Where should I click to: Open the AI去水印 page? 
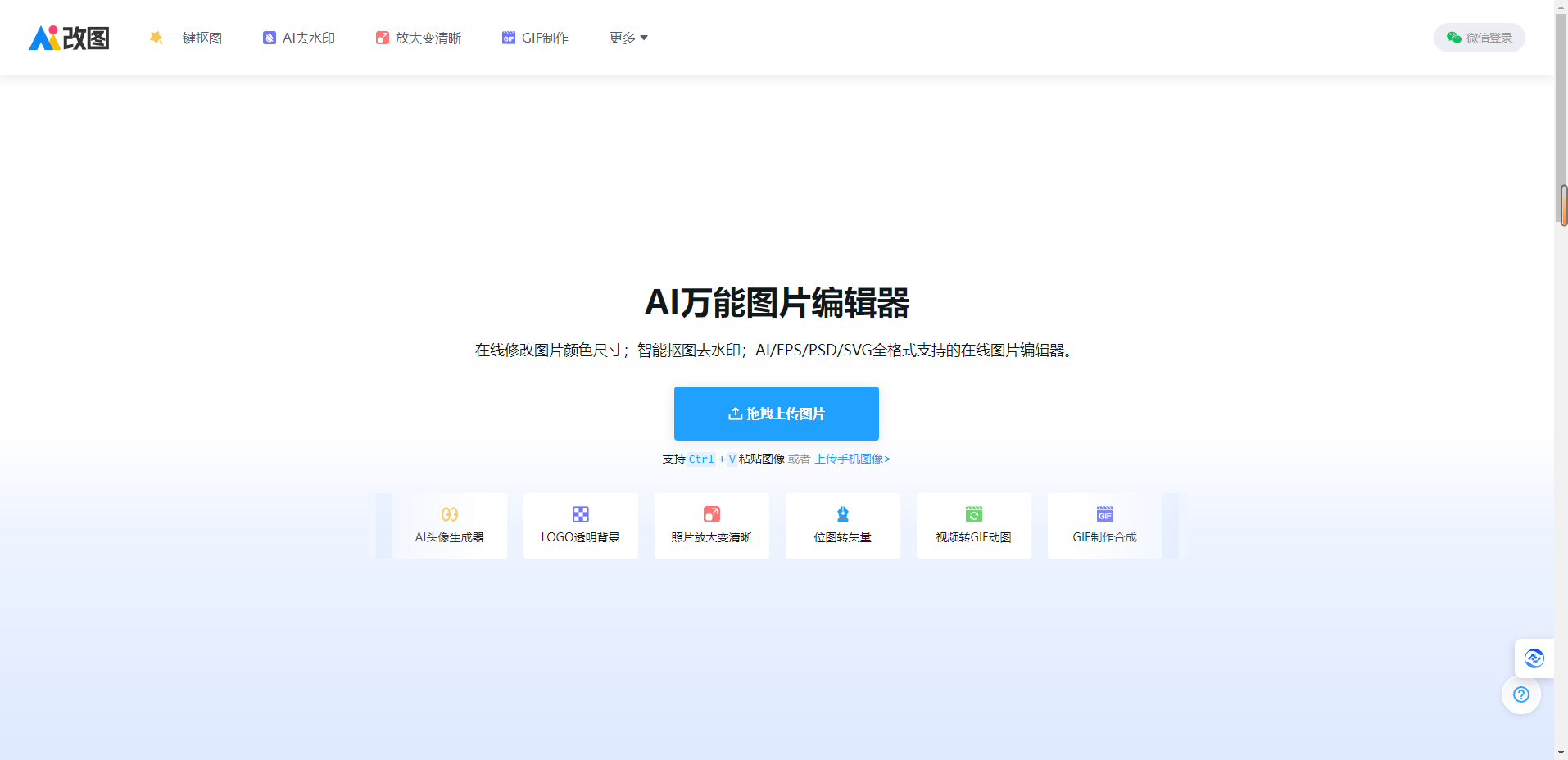point(298,38)
